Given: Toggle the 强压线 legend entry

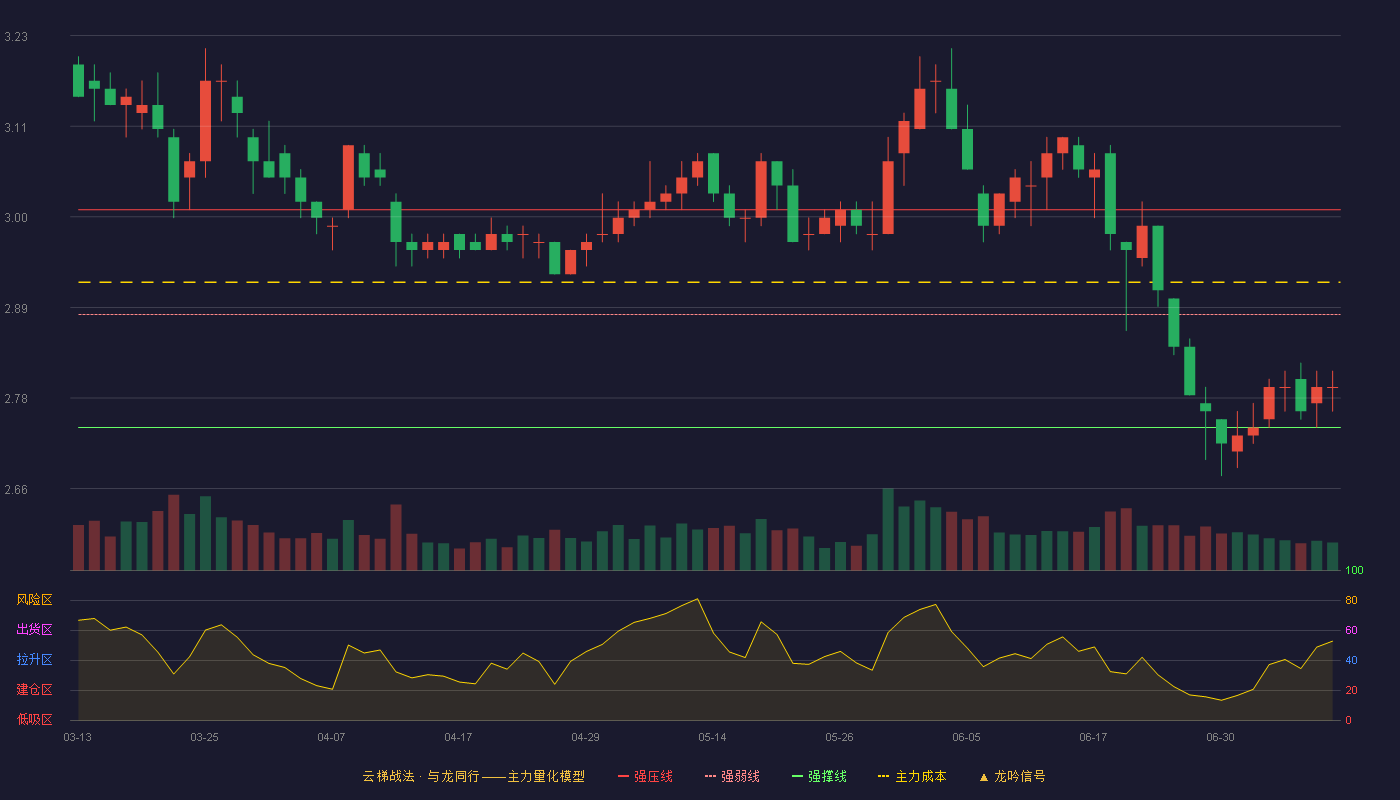Looking at the screenshot, I should pos(645,776).
